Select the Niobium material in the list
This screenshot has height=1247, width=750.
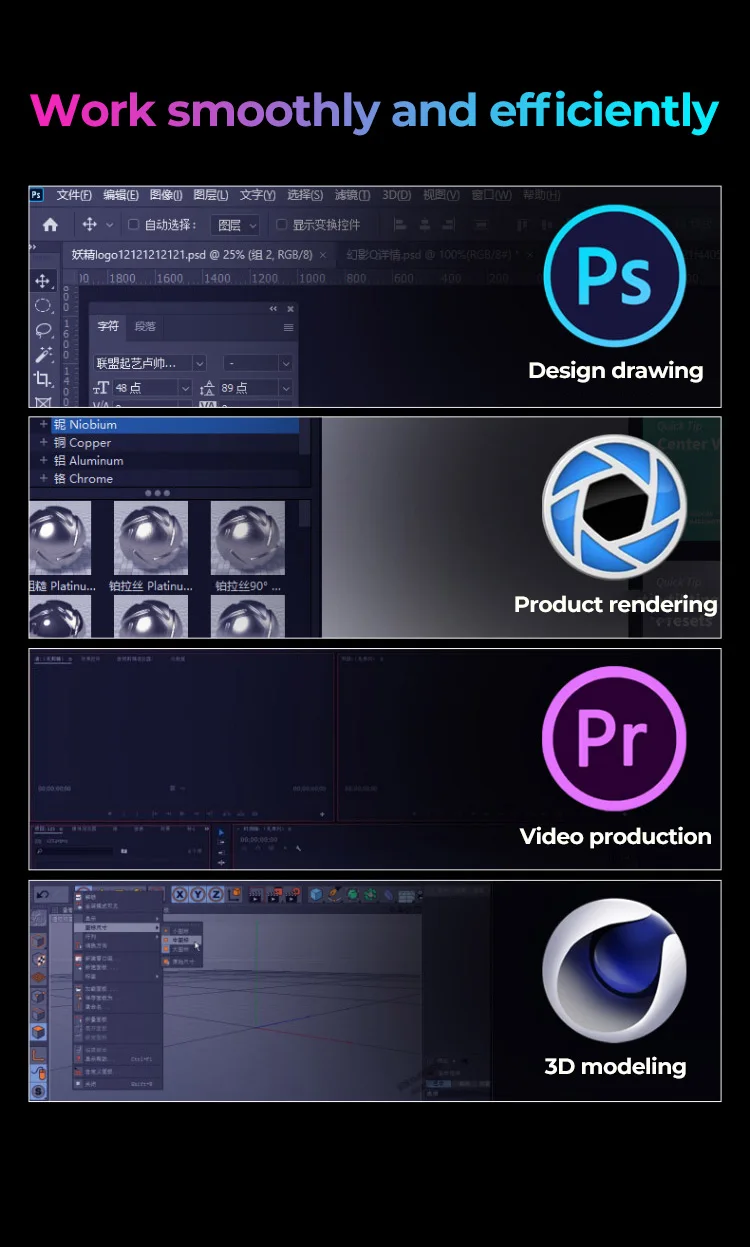click(x=92, y=425)
